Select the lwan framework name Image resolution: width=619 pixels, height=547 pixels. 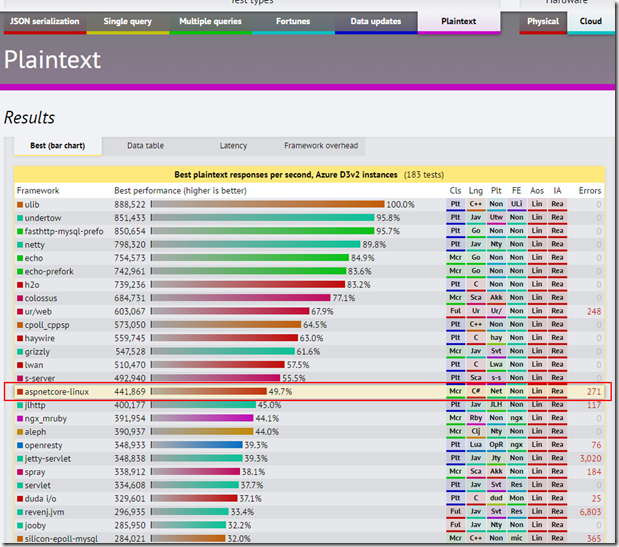pos(34,365)
